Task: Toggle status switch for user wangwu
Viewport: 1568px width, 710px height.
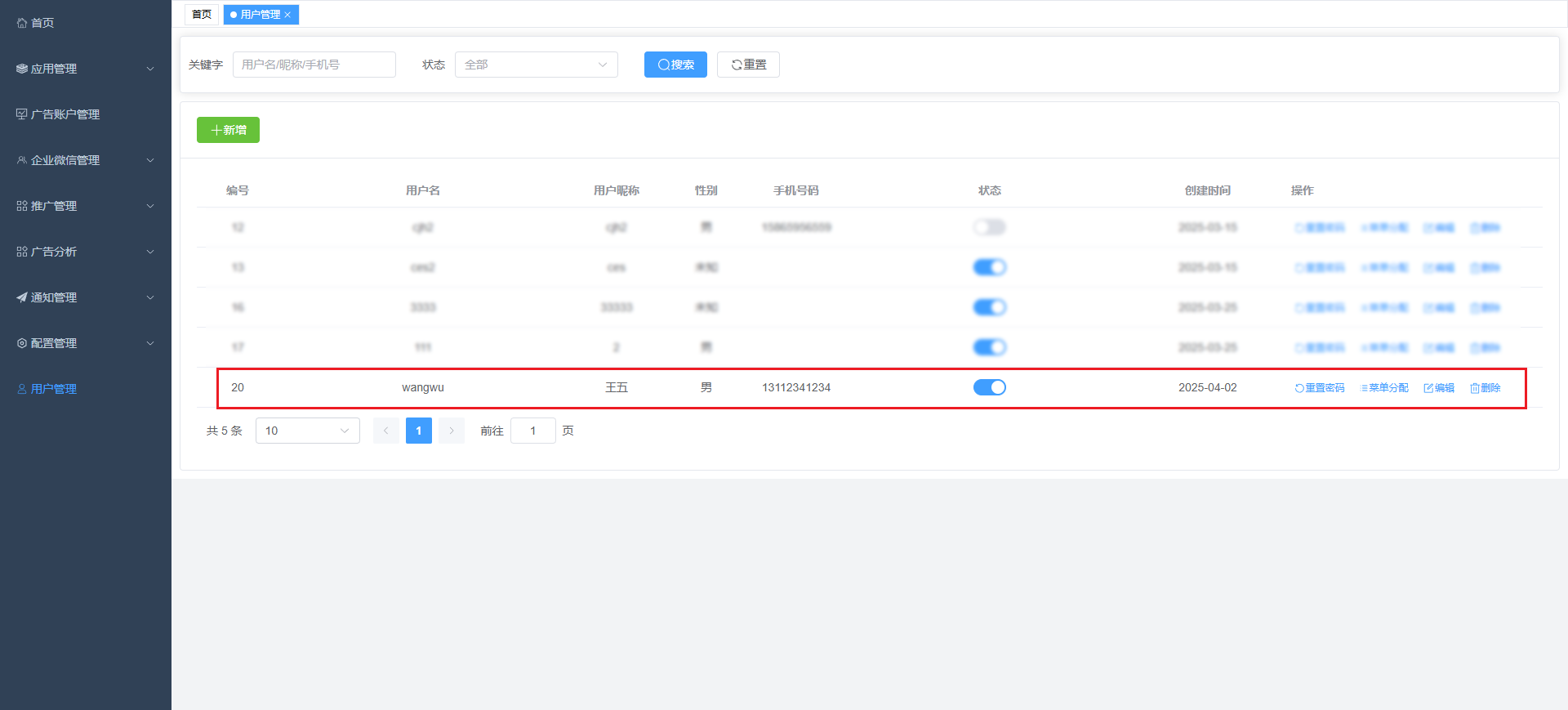Action: pos(989,387)
